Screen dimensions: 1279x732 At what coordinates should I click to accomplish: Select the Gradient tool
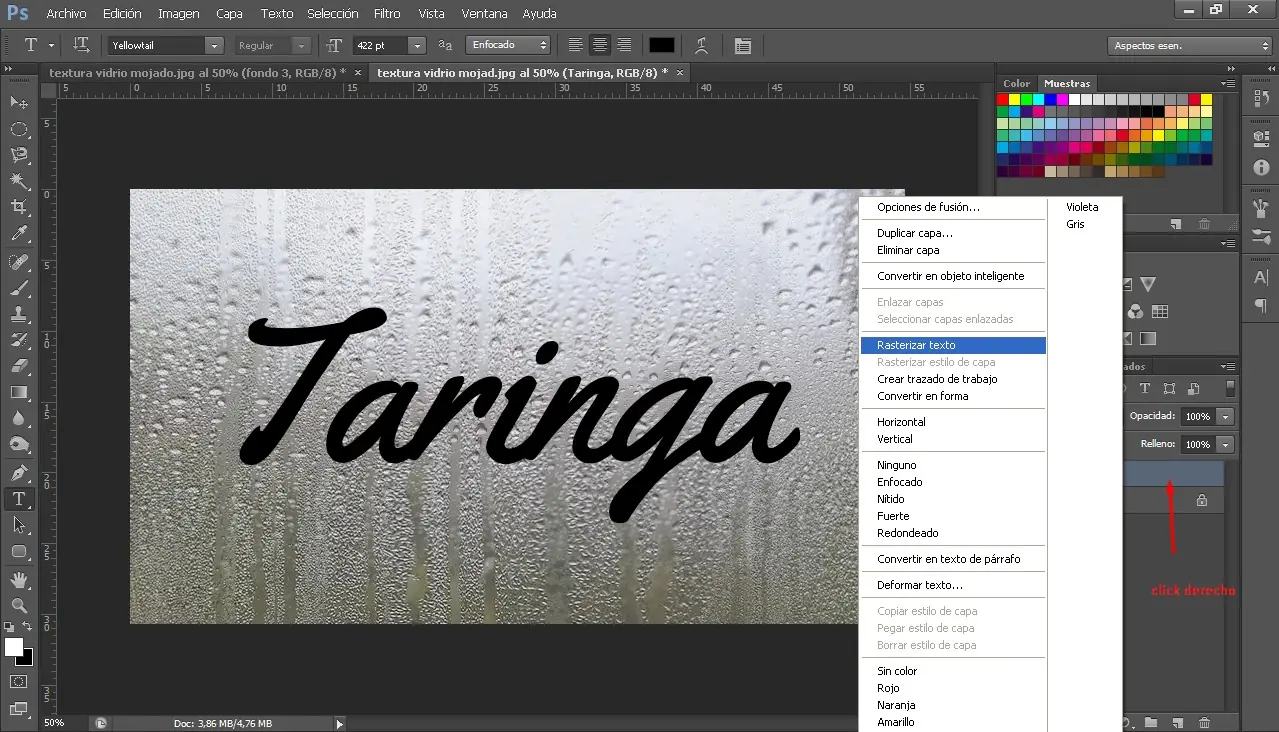(19, 393)
